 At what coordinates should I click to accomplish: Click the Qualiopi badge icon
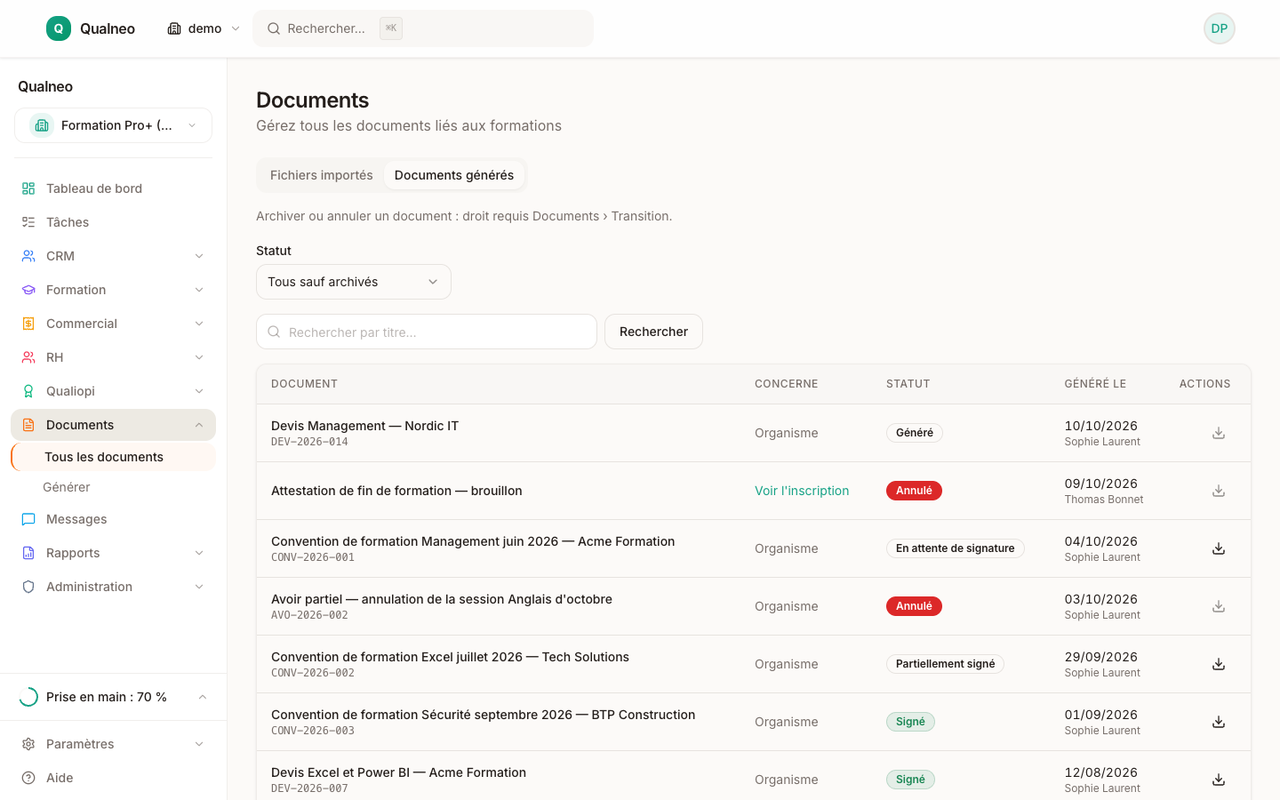[28, 391]
